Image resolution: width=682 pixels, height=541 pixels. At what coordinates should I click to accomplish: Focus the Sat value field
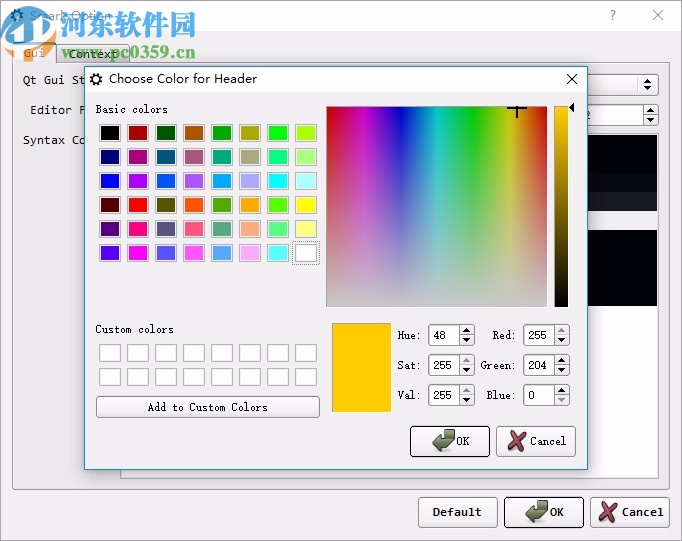point(444,365)
